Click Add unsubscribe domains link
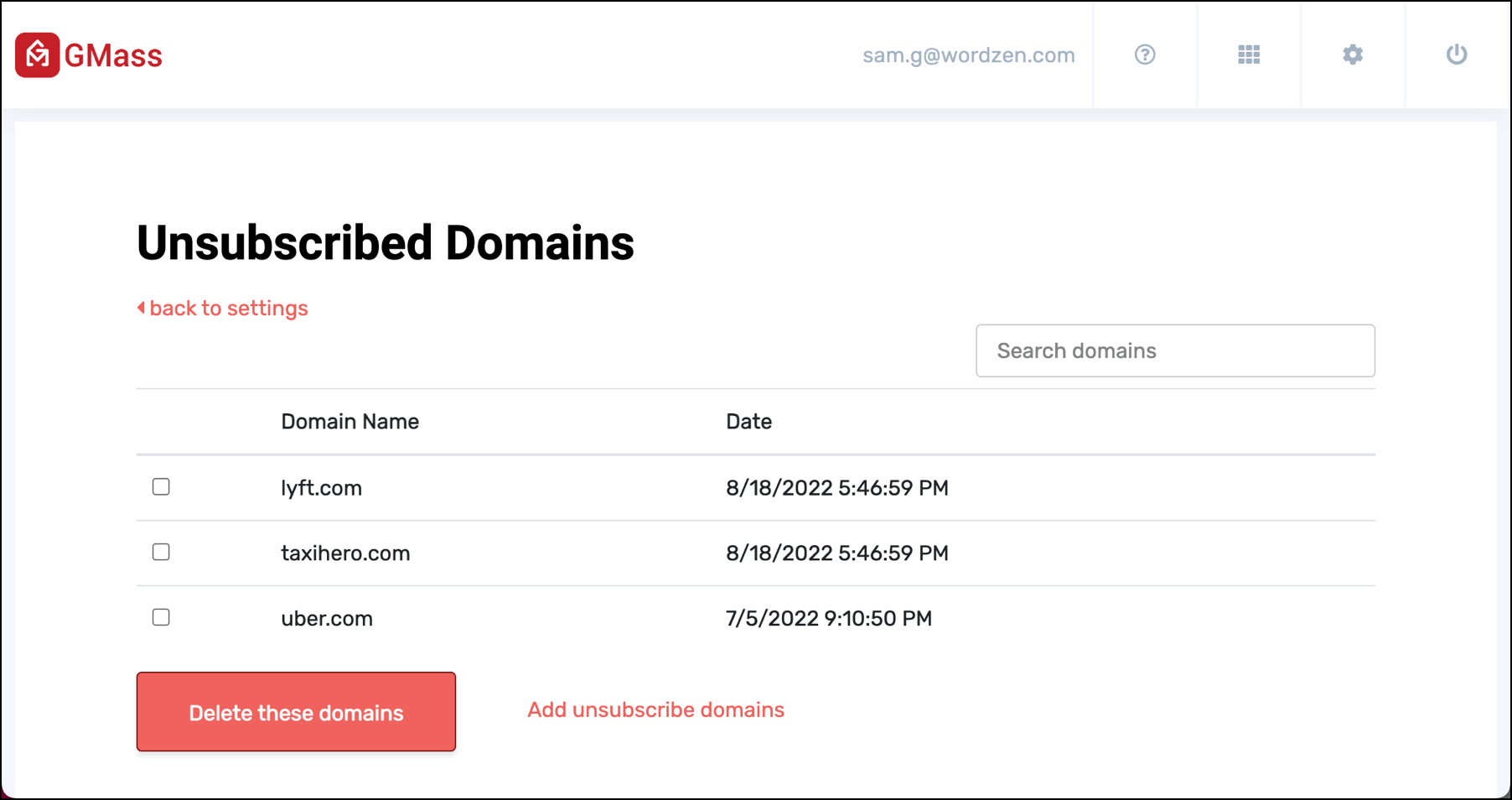This screenshot has width=1512, height=800. click(x=655, y=709)
